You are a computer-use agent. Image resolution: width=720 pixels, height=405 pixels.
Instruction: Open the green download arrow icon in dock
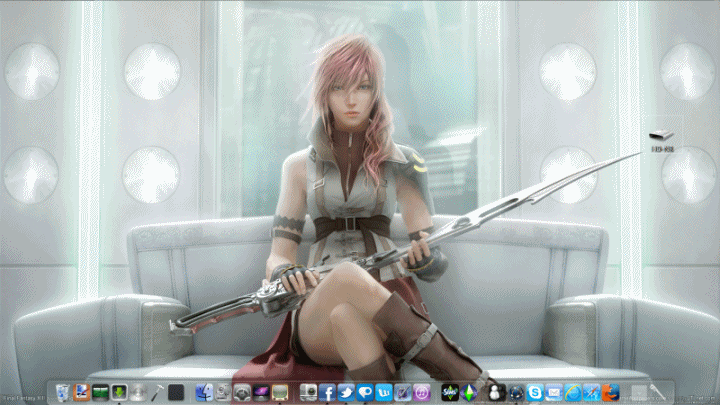tap(119, 393)
